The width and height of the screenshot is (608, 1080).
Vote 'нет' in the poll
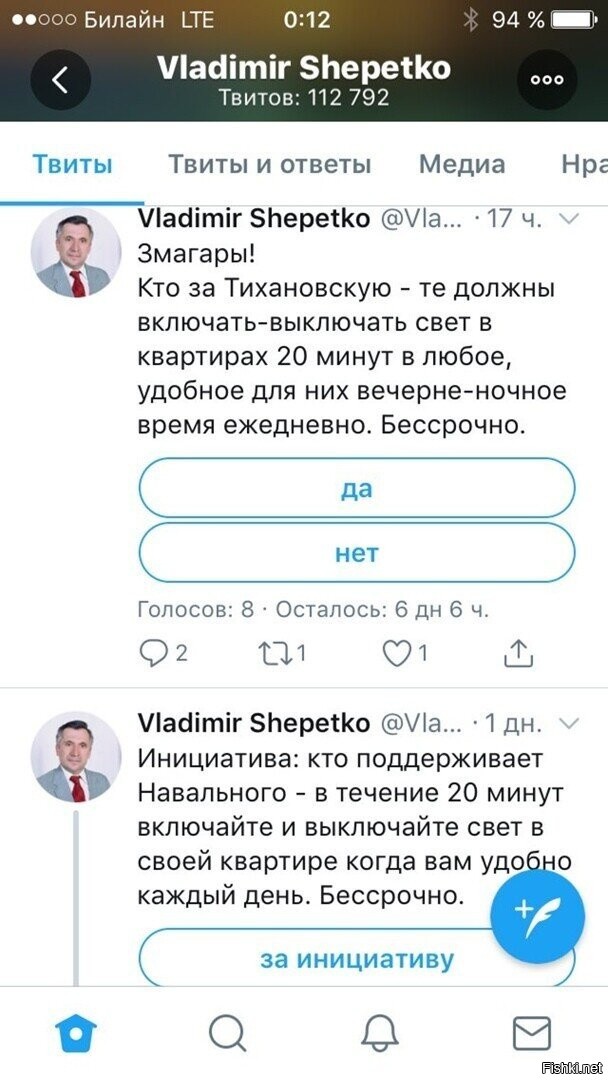click(x=357, y=552)
